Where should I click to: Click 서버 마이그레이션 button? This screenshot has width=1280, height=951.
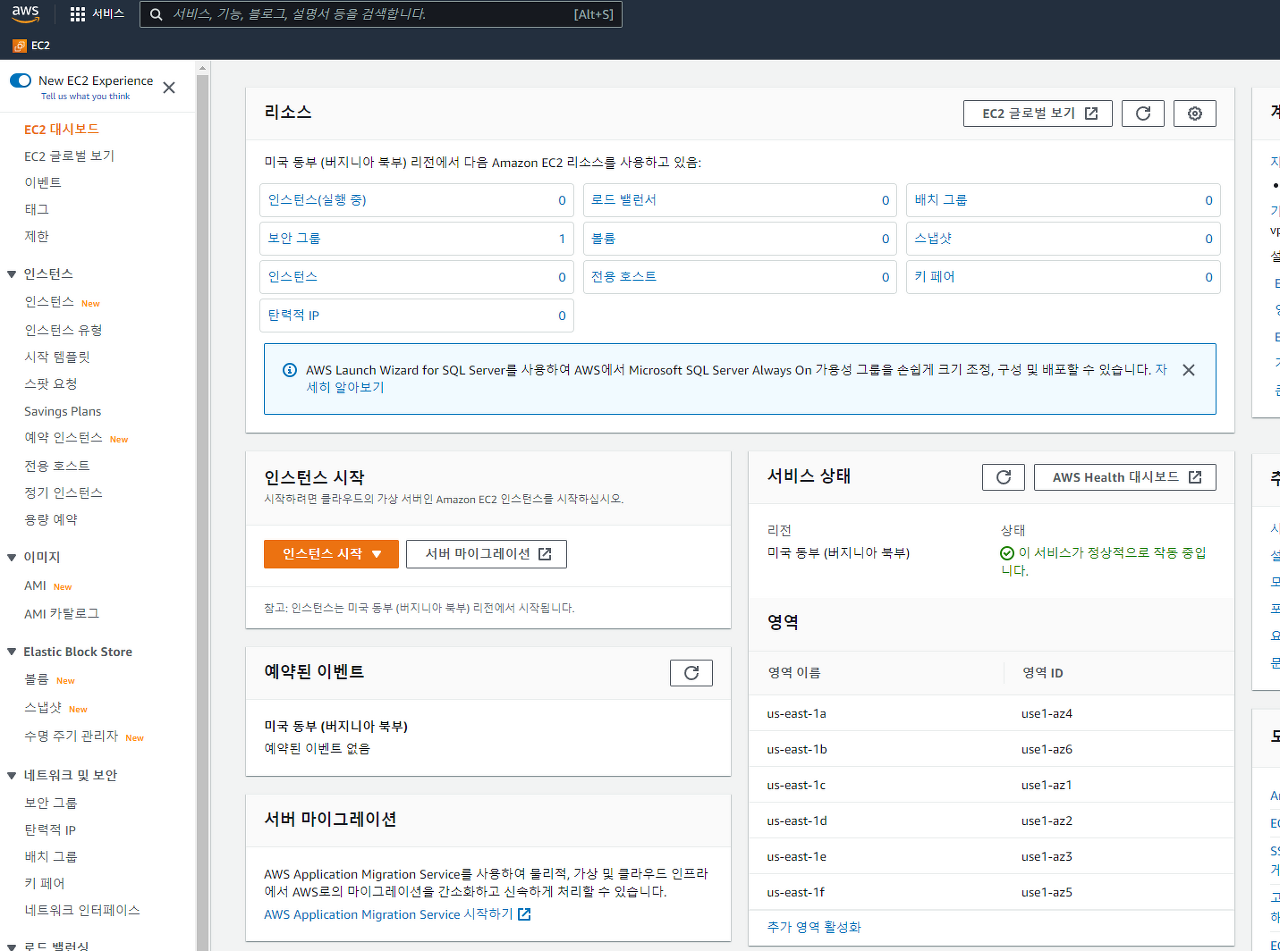coord(486,554)
